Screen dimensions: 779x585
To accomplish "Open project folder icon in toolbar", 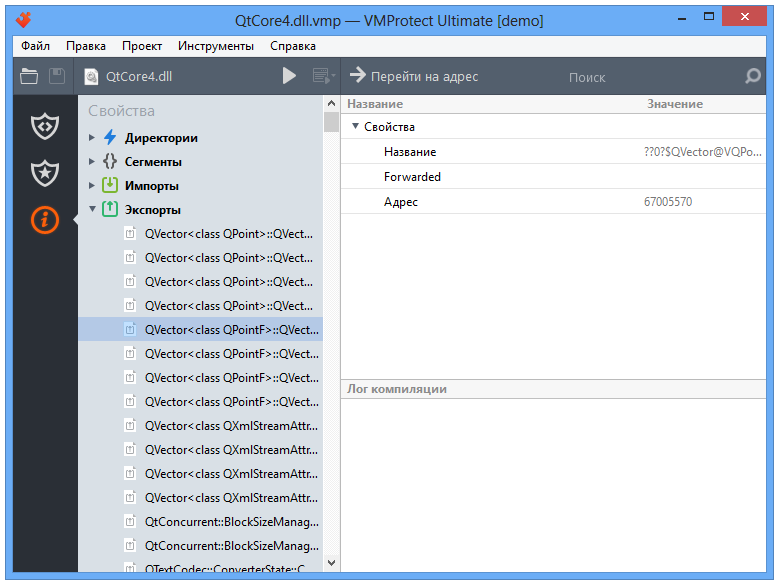I will tap(29, 76).
